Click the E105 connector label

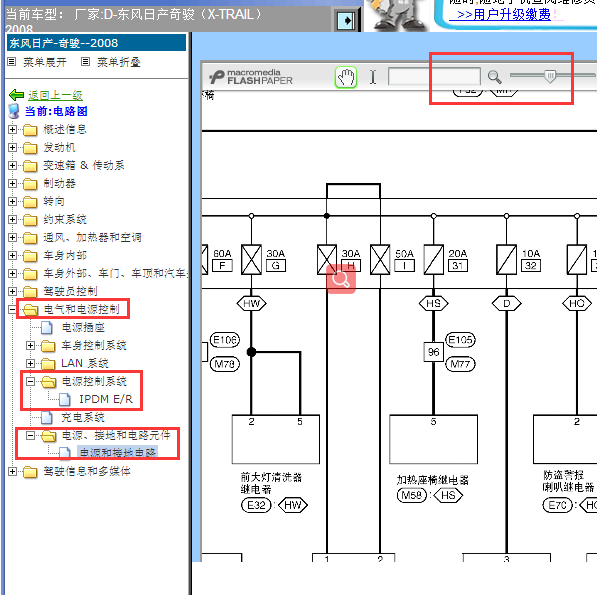[x=460, y=340]
